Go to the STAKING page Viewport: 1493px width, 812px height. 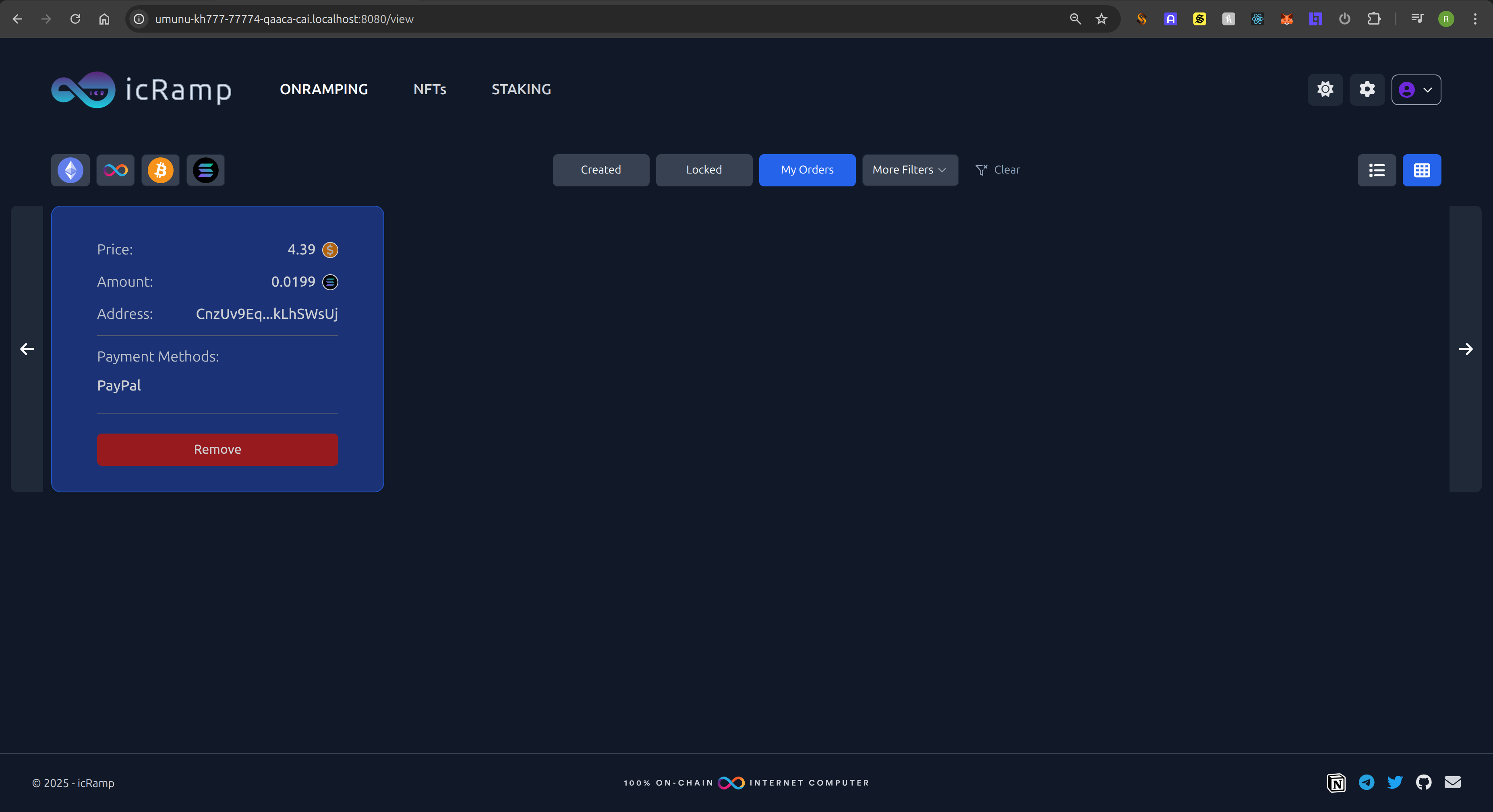(x=521, y=89)
